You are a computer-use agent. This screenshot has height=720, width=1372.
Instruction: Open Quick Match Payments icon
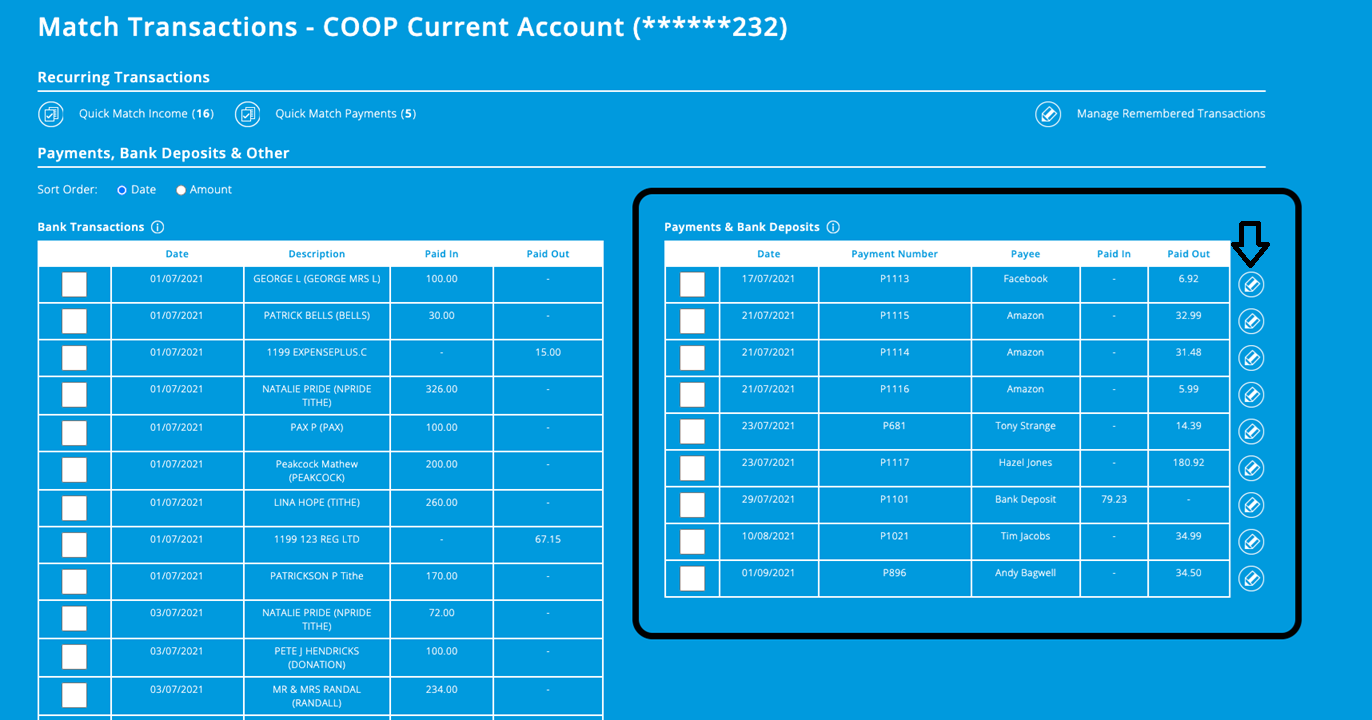(x=248, y=114)
